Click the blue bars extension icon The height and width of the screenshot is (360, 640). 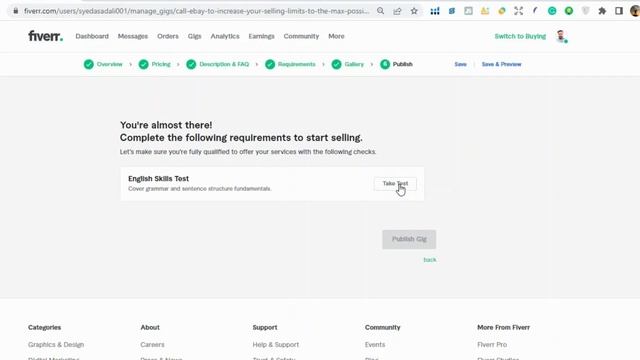tap(435, 11)
